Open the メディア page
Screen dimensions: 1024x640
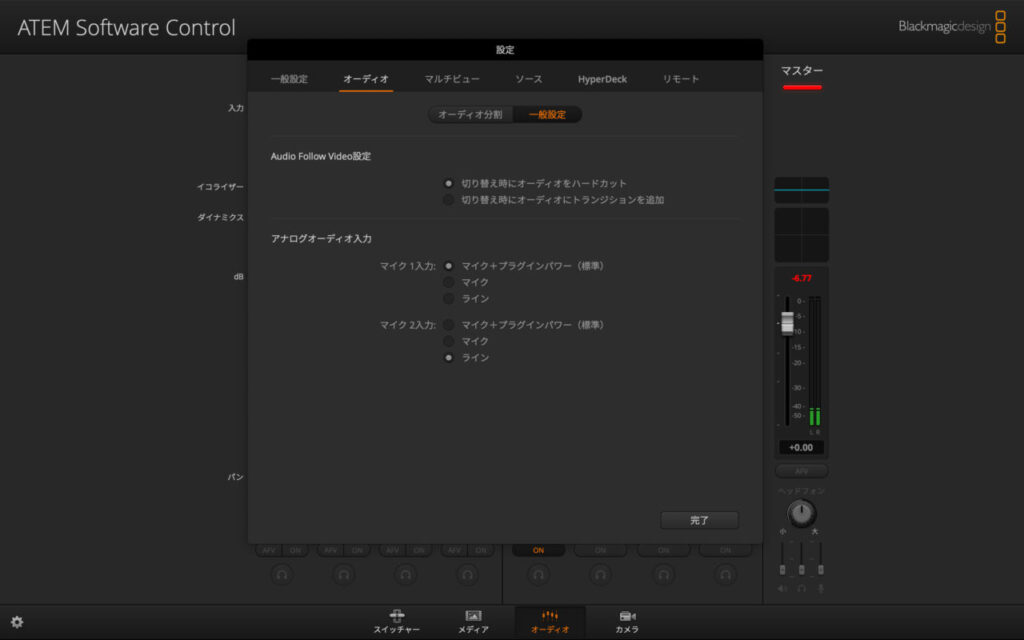[x=473, y=622]
